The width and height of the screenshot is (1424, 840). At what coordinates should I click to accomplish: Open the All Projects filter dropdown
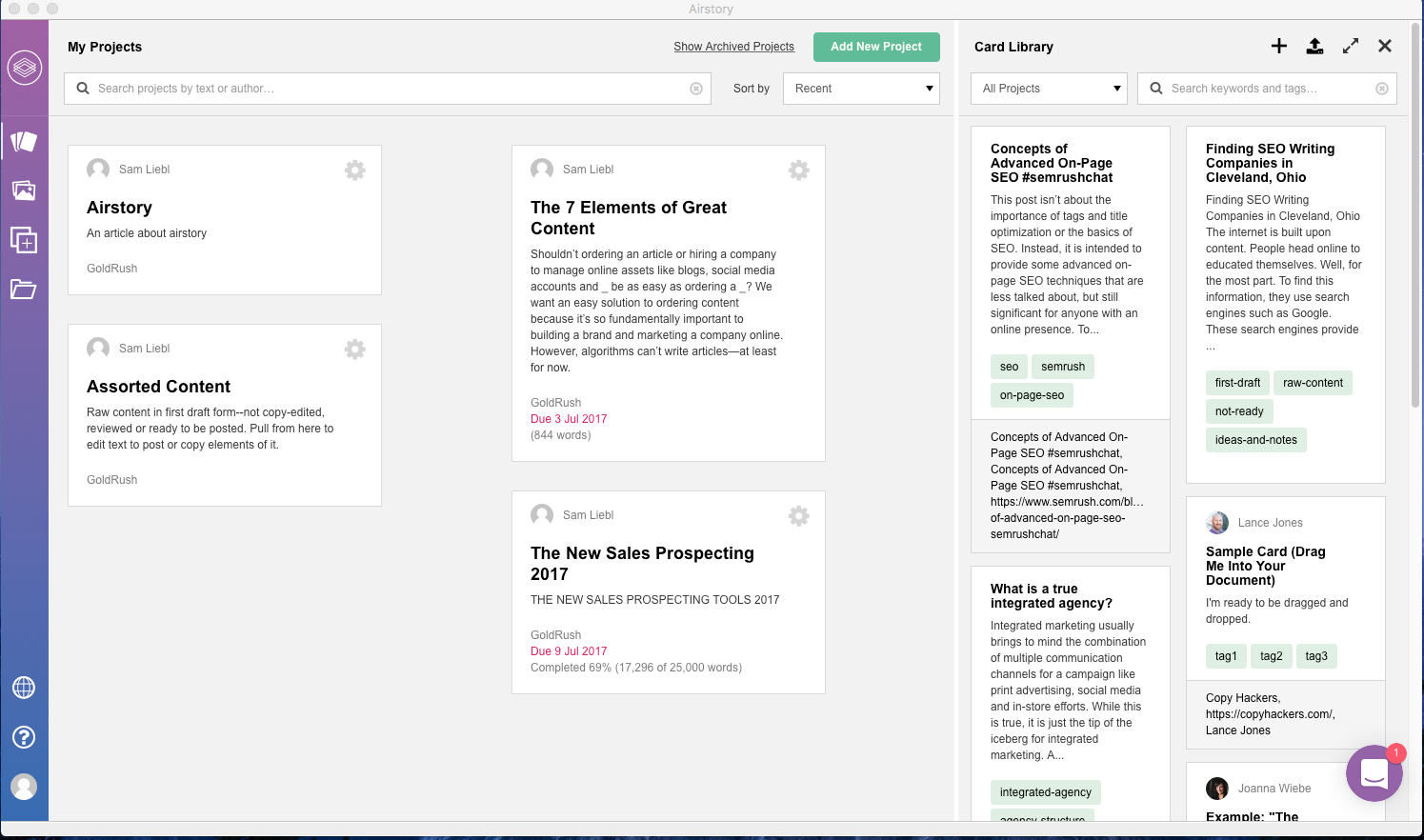pos(1048,88)
